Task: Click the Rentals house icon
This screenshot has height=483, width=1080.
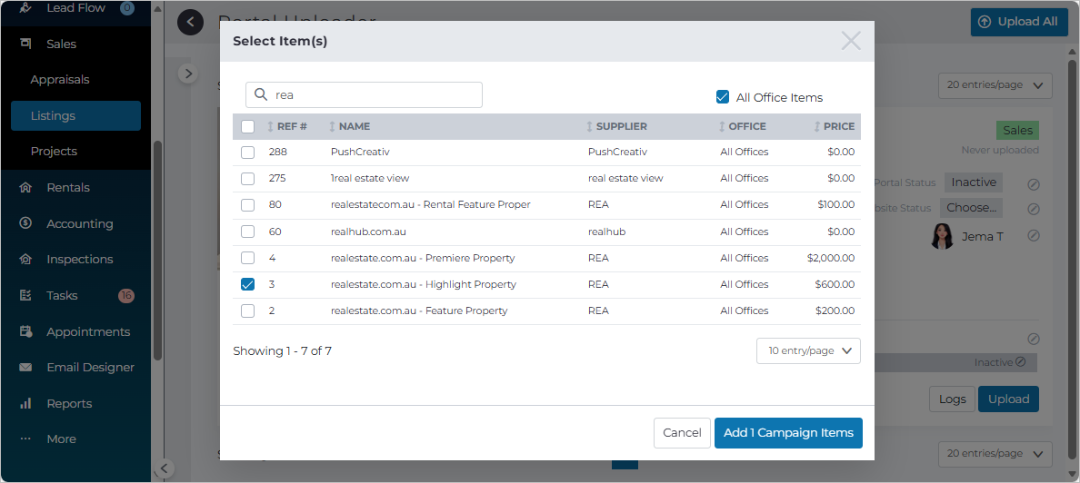Action: pyautogui.click(x=25, y=187)
